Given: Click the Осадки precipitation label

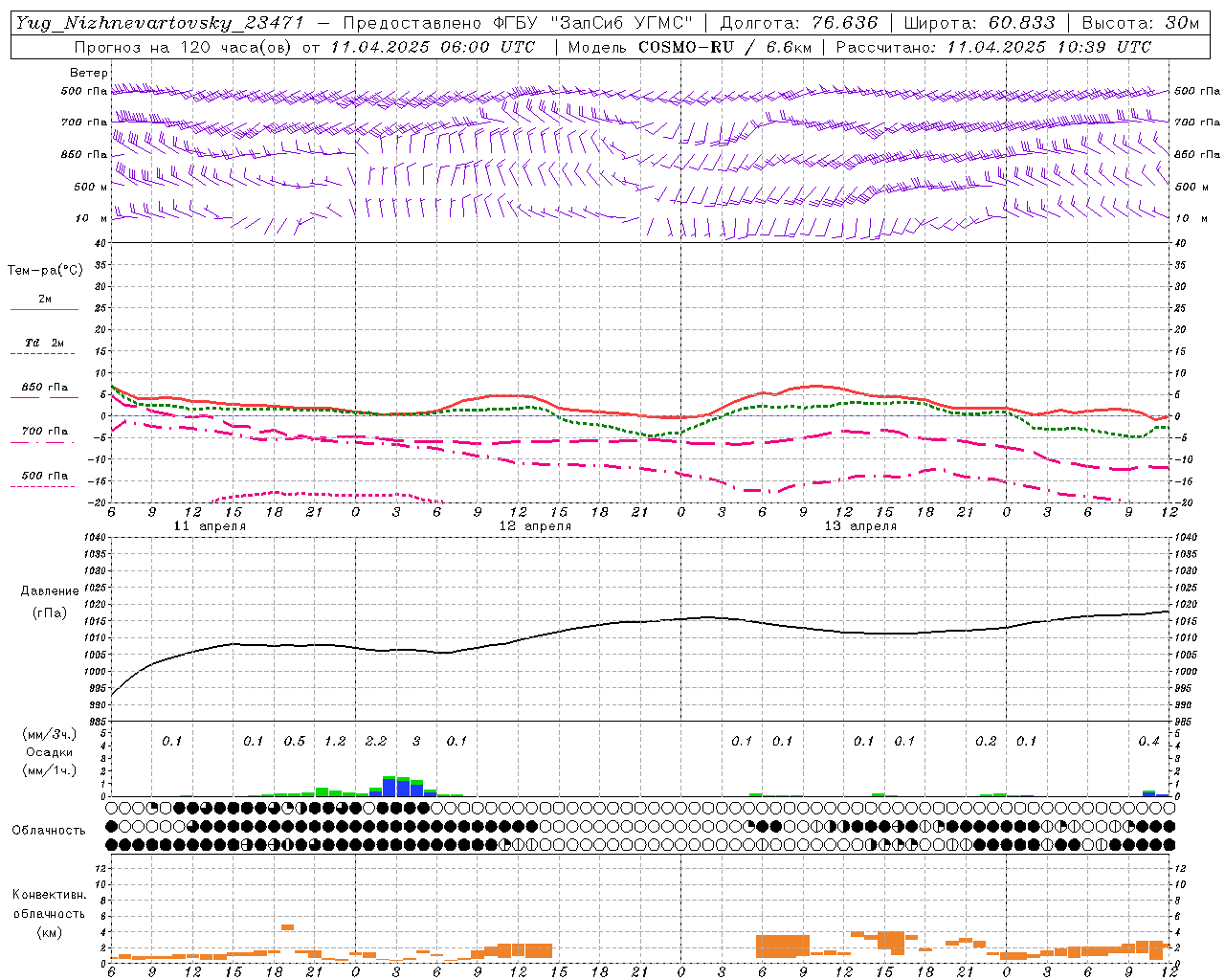Looking at the screenshot, I should coord(50,752).
